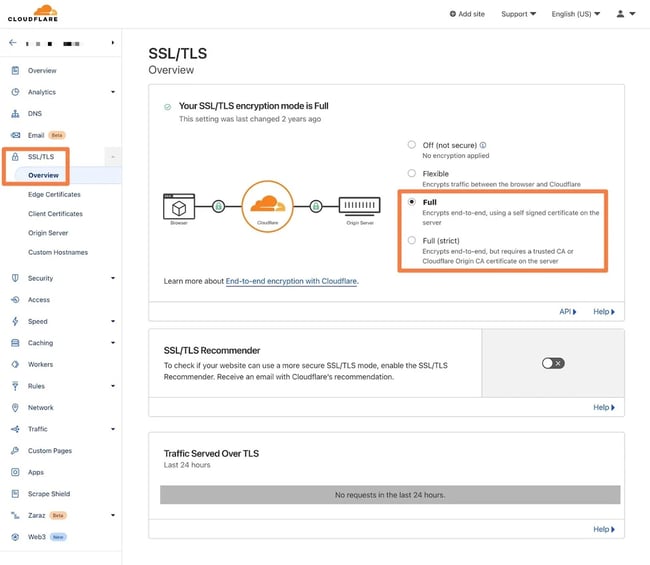Click the Add site button
This screenshot has width=650, height=565.
point(467,14)
